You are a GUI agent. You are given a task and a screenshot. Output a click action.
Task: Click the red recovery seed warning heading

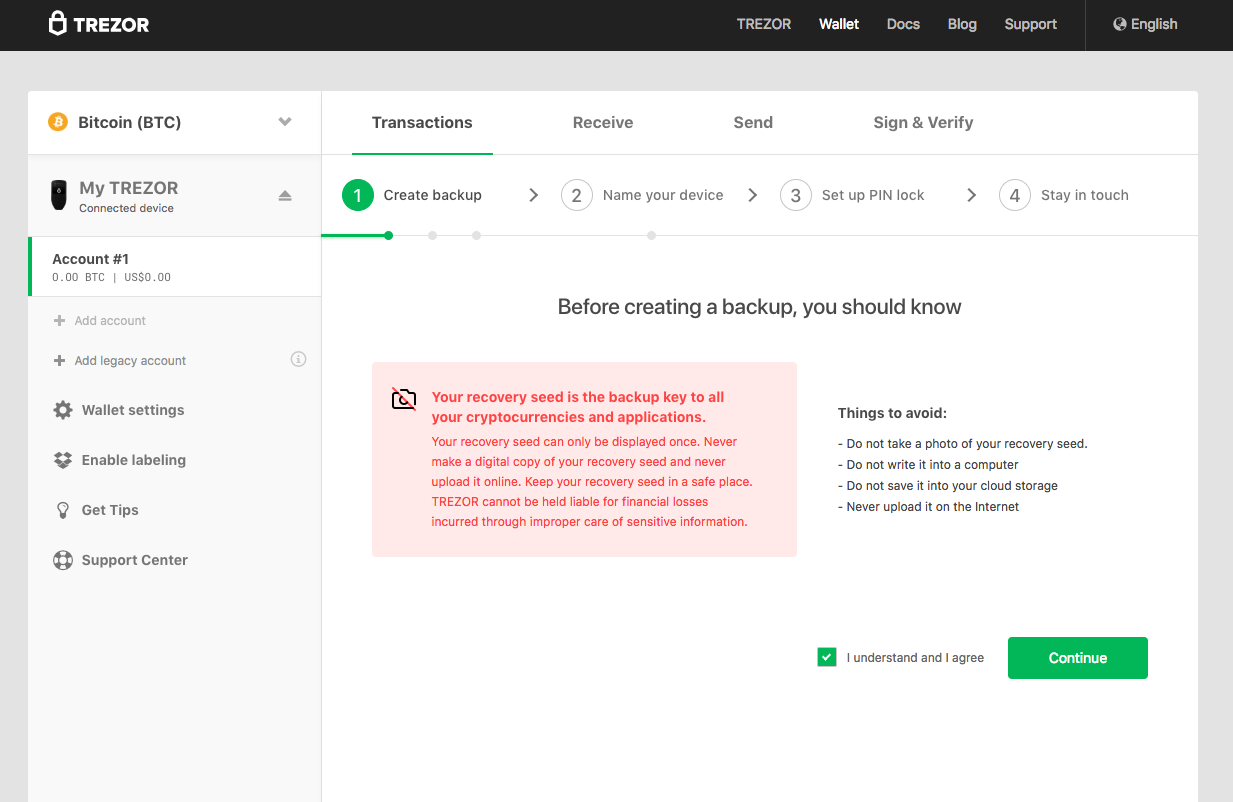click(x=578, y=407)
